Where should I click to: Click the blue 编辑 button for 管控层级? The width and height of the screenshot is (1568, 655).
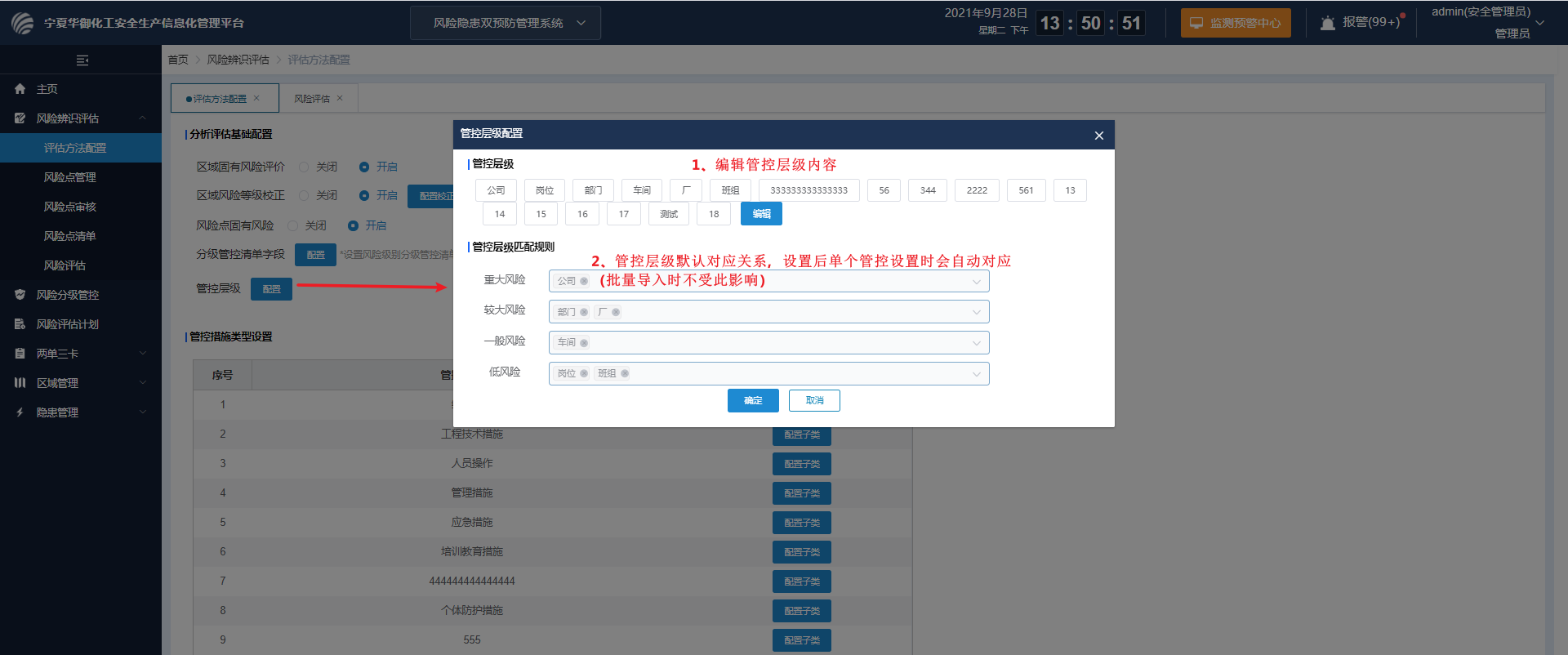[761, 214]
